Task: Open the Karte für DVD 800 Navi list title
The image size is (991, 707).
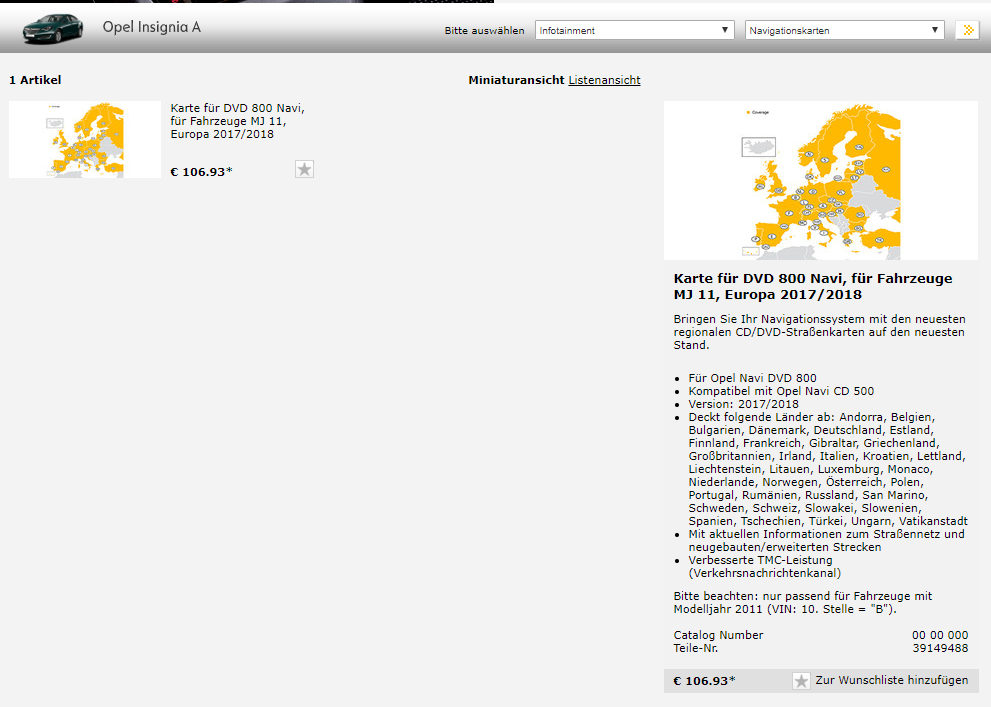Action: pos(238,121)
